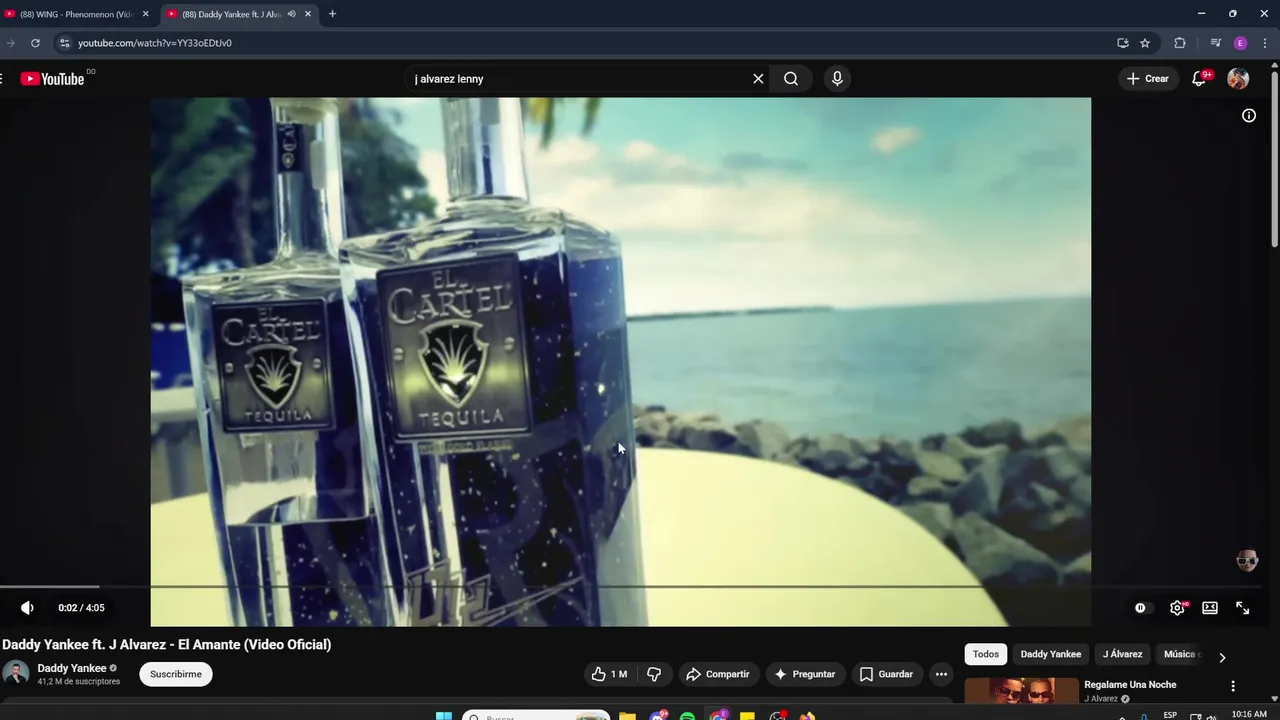Open more actions menu beside Guardar

pyautogui.click(x=941, y=674)
